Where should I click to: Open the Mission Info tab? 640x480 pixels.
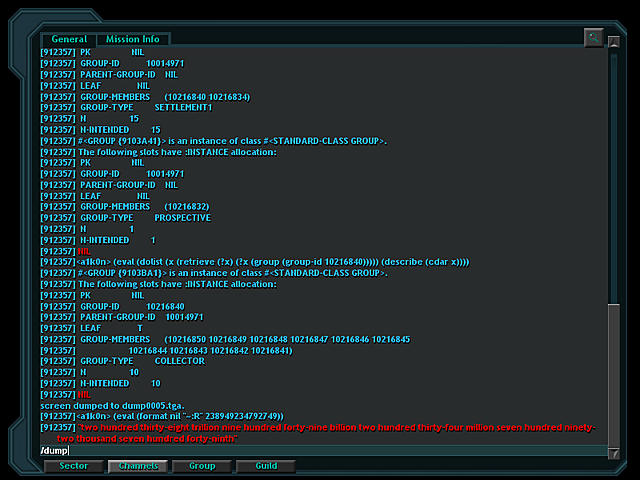point(133,39)
